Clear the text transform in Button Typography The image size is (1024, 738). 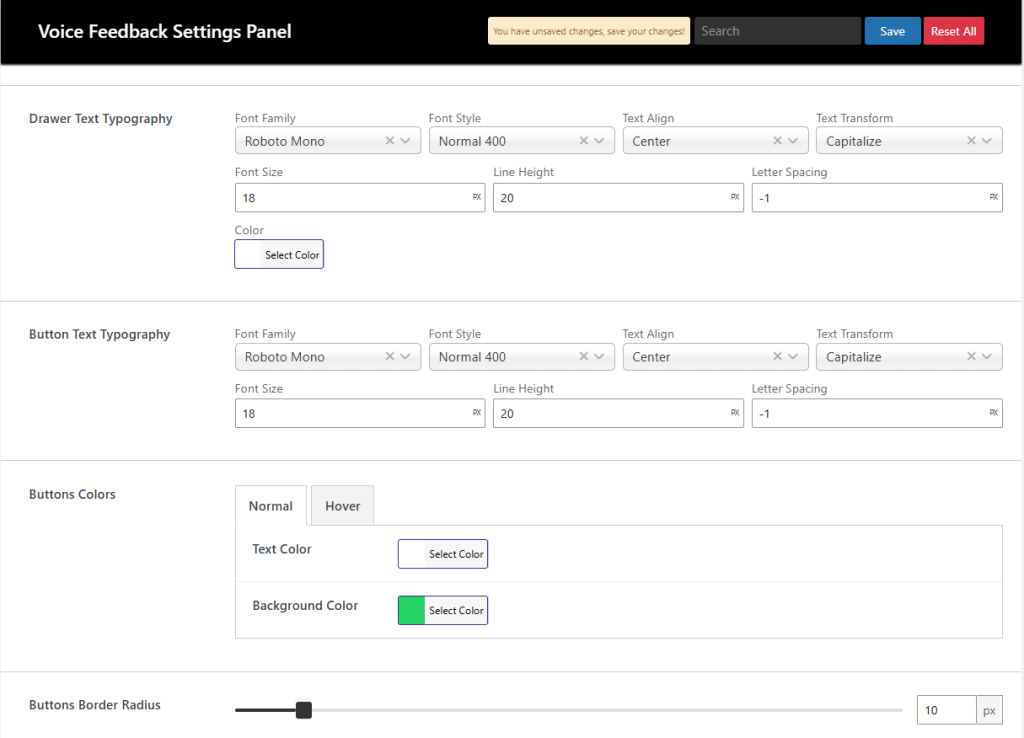coord(971,356)
